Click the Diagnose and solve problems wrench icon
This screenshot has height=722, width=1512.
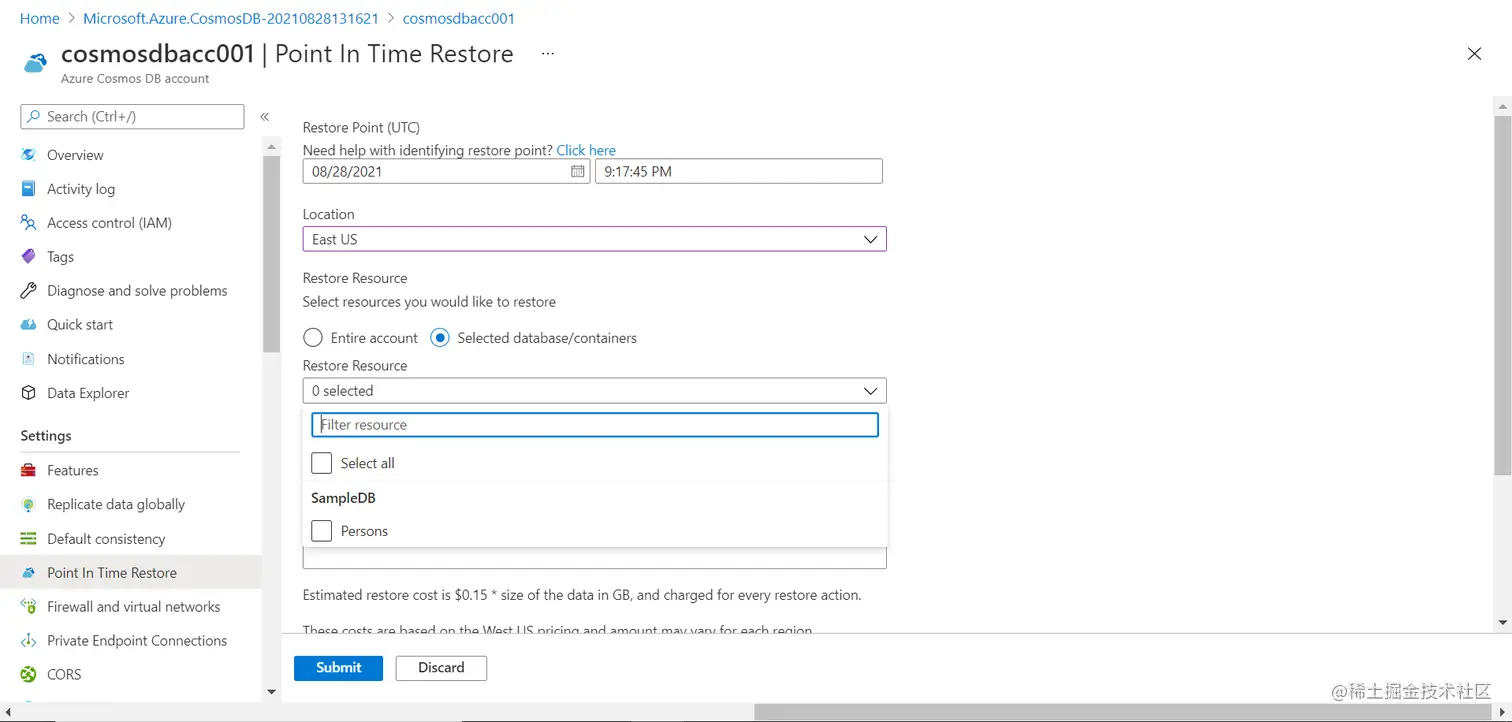(x=29, y=291)
